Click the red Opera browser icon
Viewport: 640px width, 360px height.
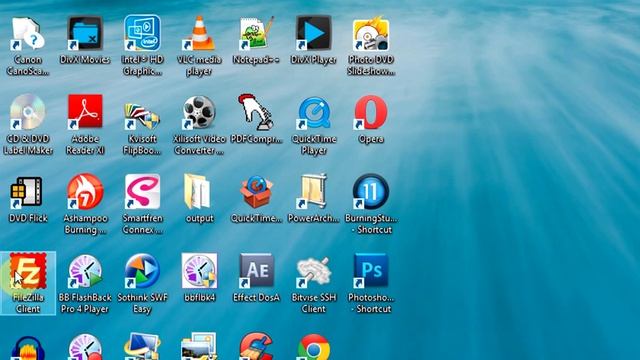pyautogui.click(x=371, y=112)
